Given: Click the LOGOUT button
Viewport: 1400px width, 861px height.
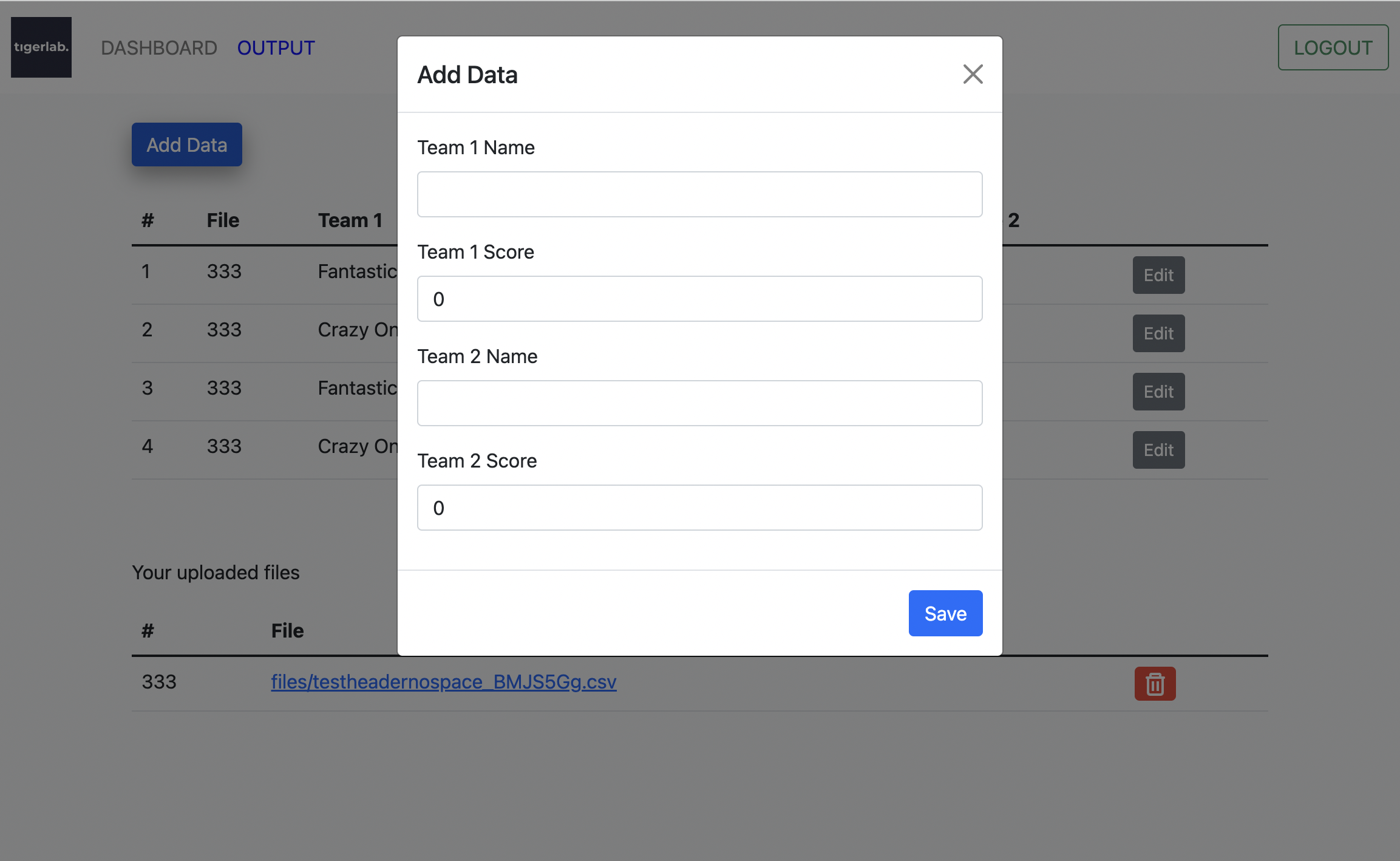Looking at the screenshot, I should pos(1333,47).
